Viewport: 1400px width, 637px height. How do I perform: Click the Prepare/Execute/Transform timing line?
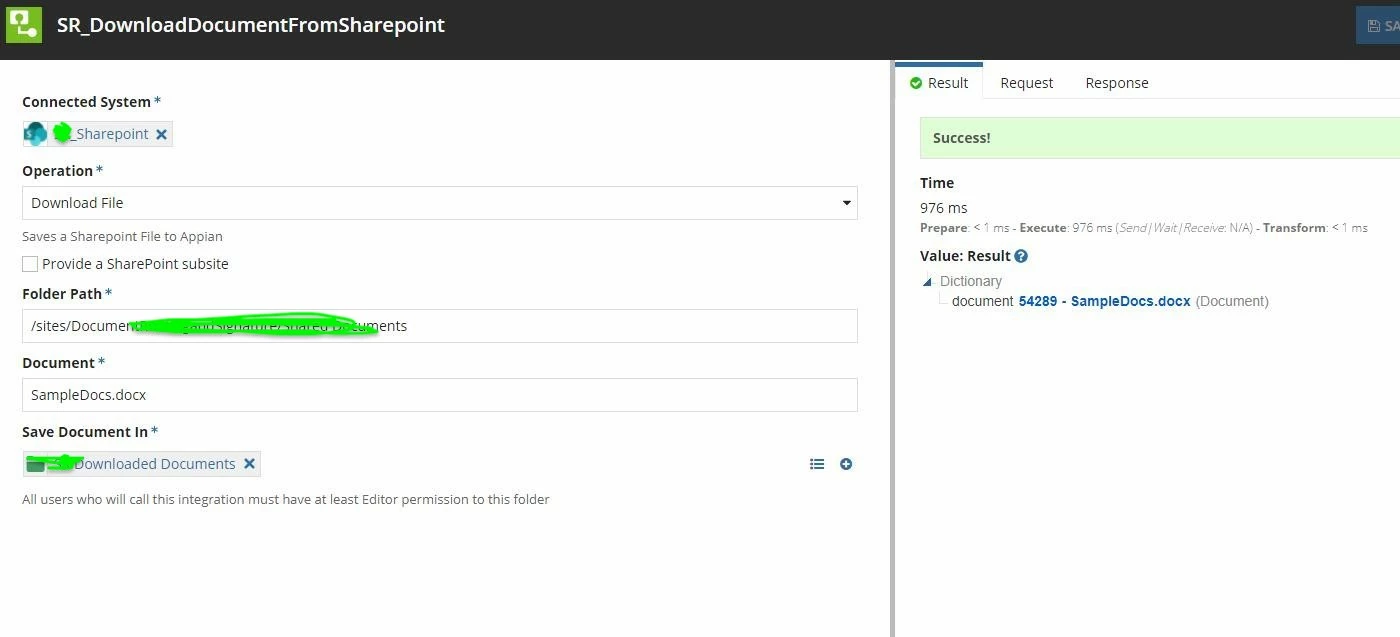pyautogui.click(x=1144, y=228)
